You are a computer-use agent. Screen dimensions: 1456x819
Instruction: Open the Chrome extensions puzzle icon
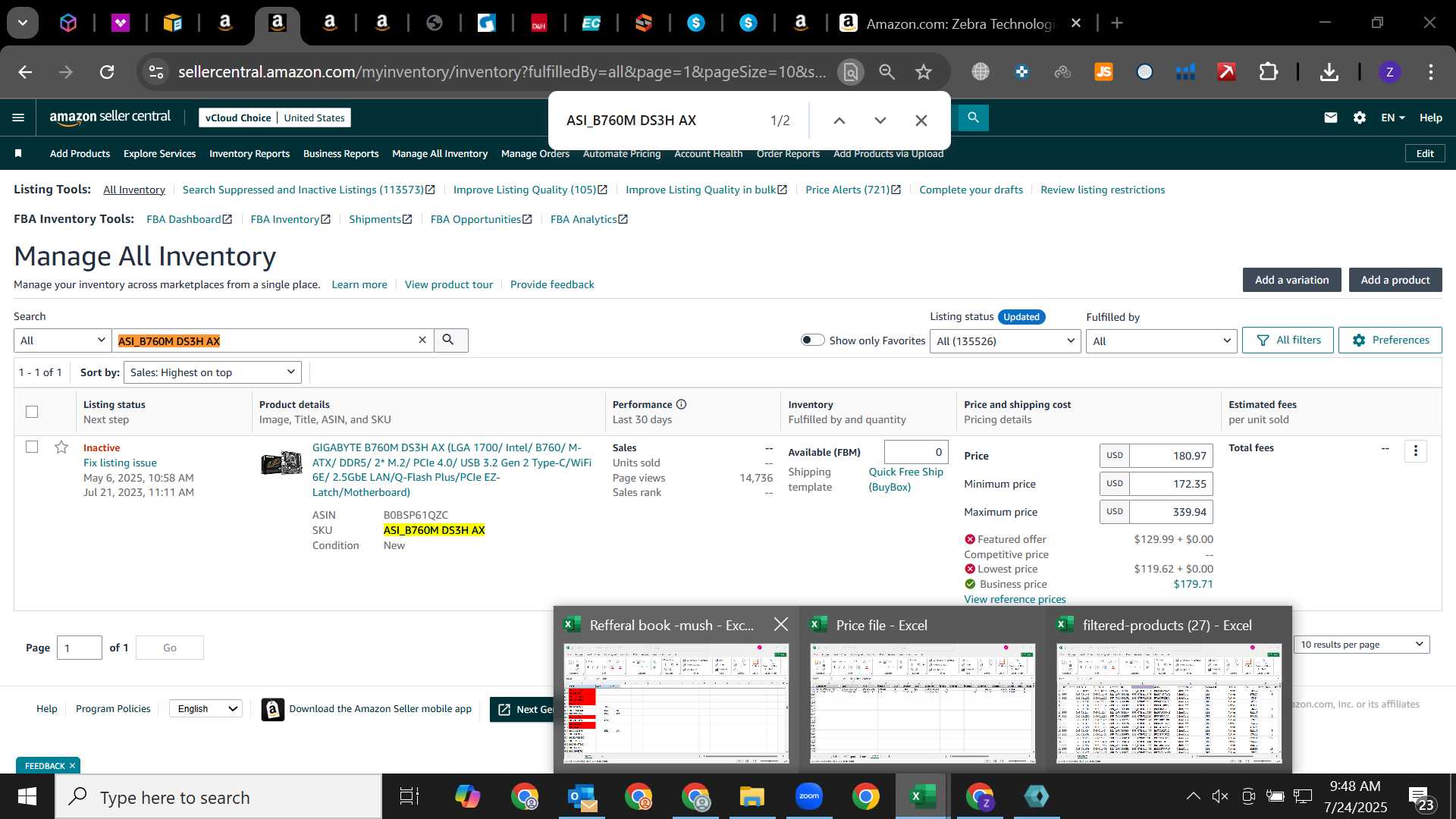click(x=1268, y=72)
